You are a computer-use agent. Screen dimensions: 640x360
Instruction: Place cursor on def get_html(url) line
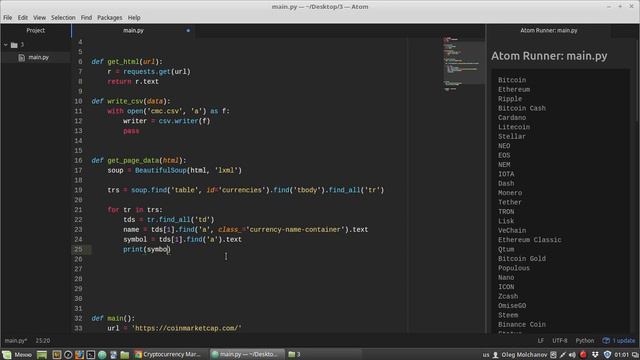point(127,62)
